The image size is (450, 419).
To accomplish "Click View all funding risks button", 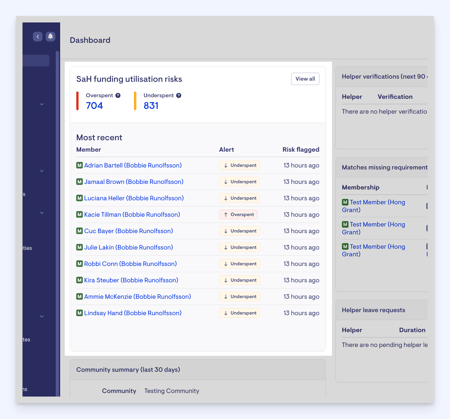I will point(305,79).
